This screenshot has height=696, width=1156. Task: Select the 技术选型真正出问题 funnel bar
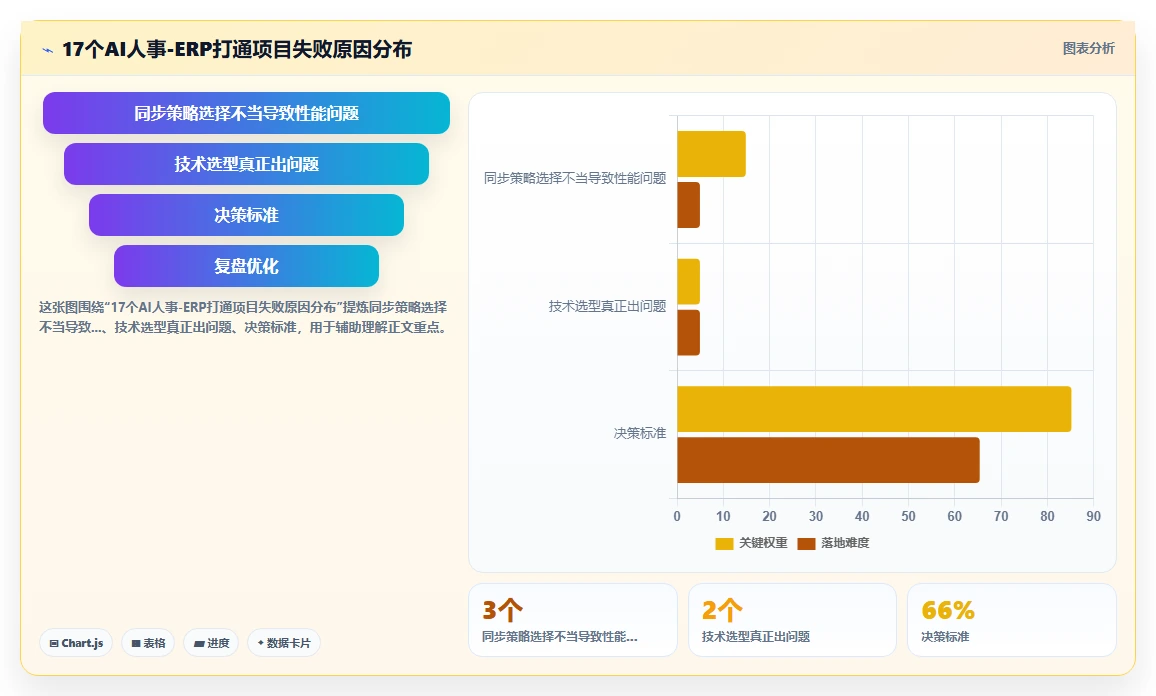point(246,164)
